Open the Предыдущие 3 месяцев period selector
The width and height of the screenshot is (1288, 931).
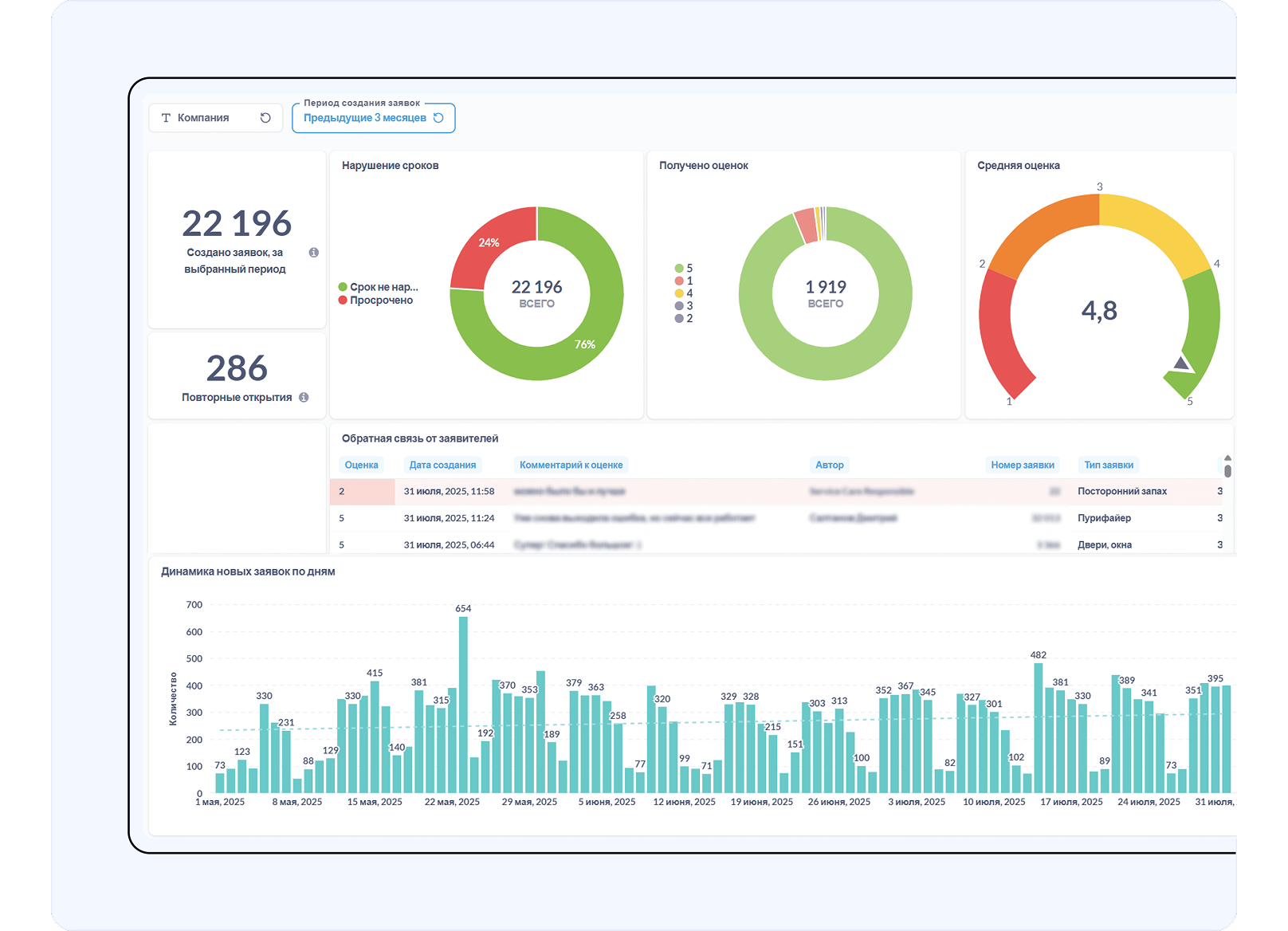point(365,118)
